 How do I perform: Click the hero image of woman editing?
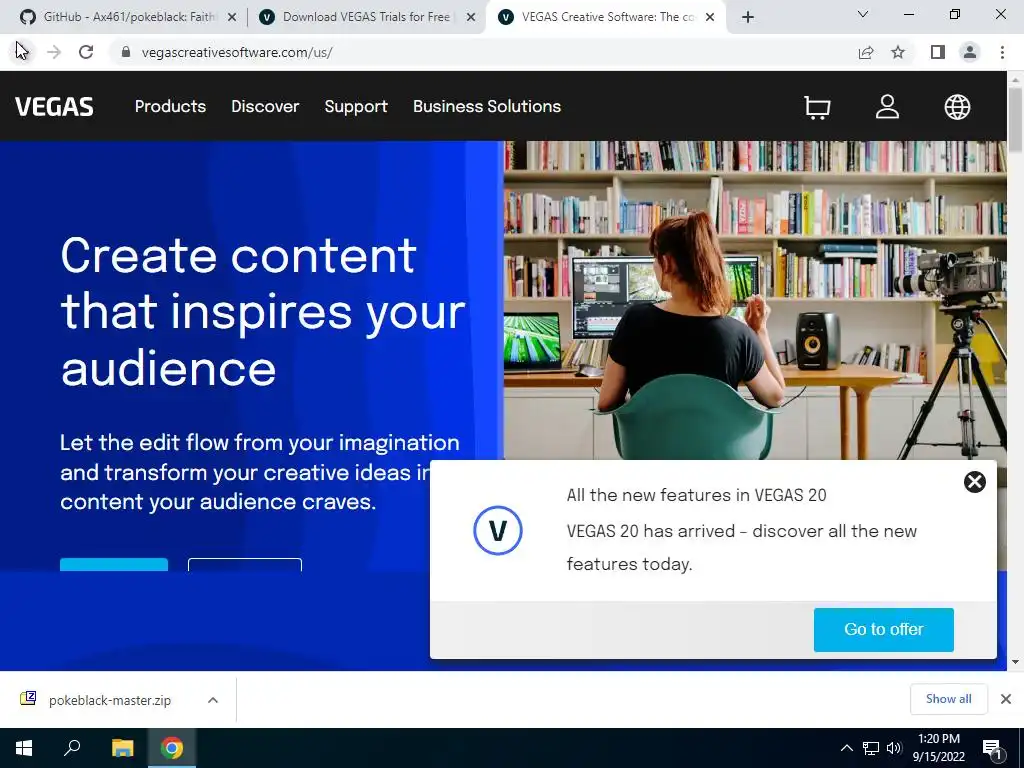pyautogui.click(x=754, y=300)
